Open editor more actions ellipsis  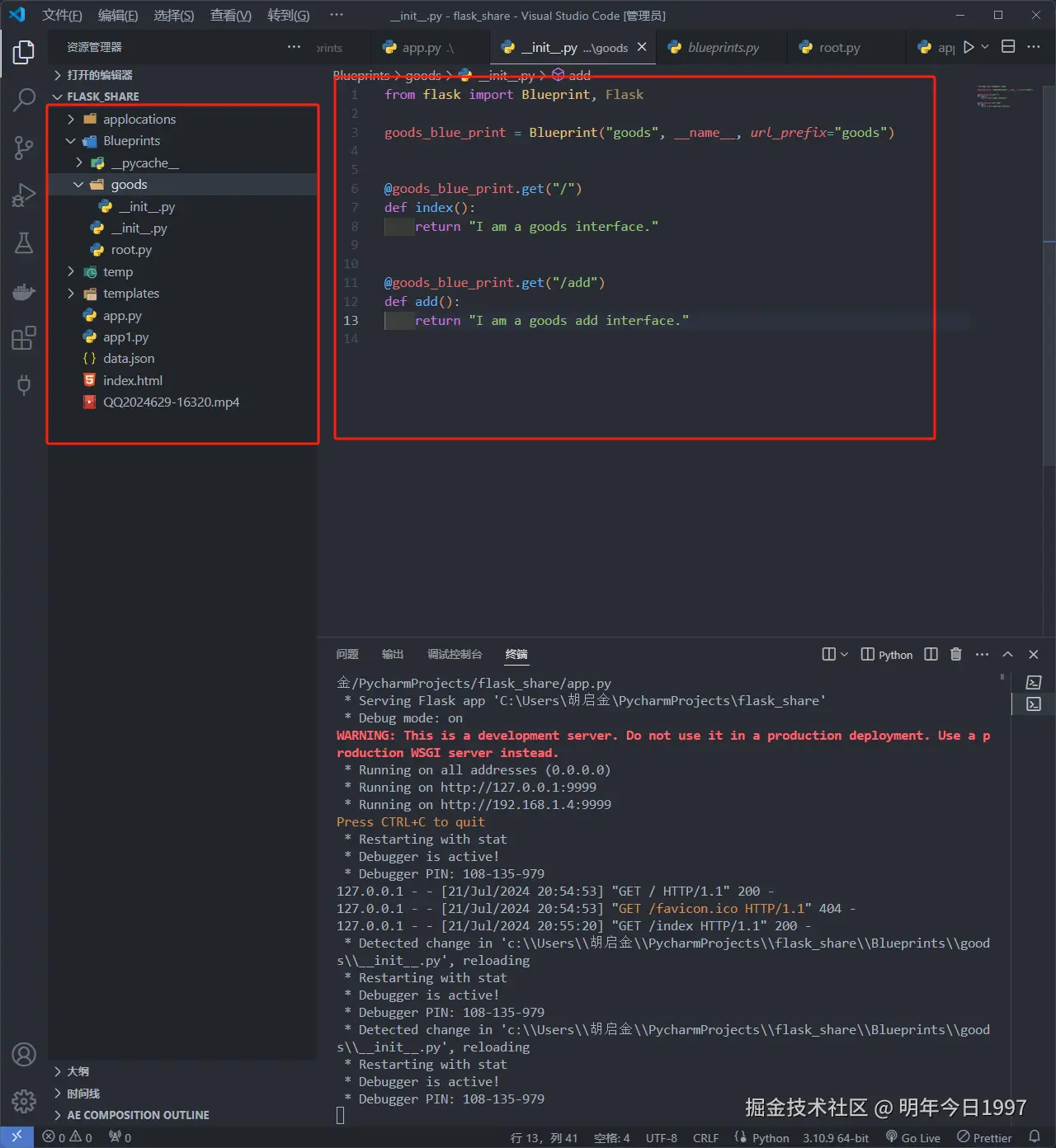1034,47
